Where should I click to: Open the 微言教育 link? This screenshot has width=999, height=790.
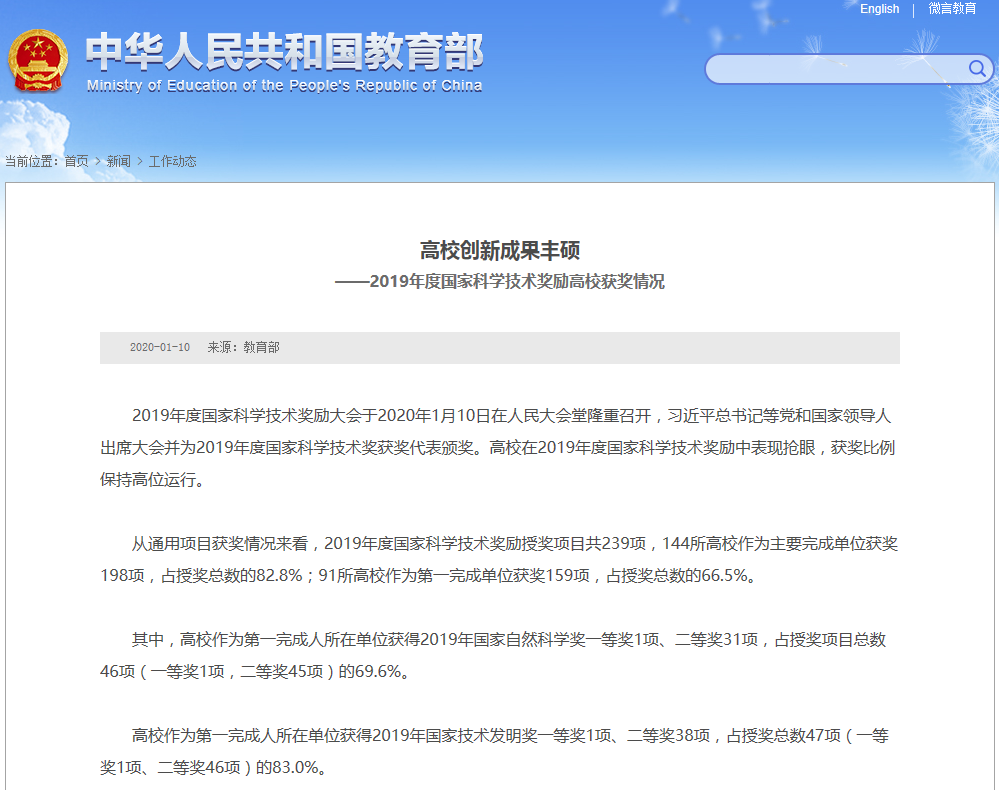(952, 9)
